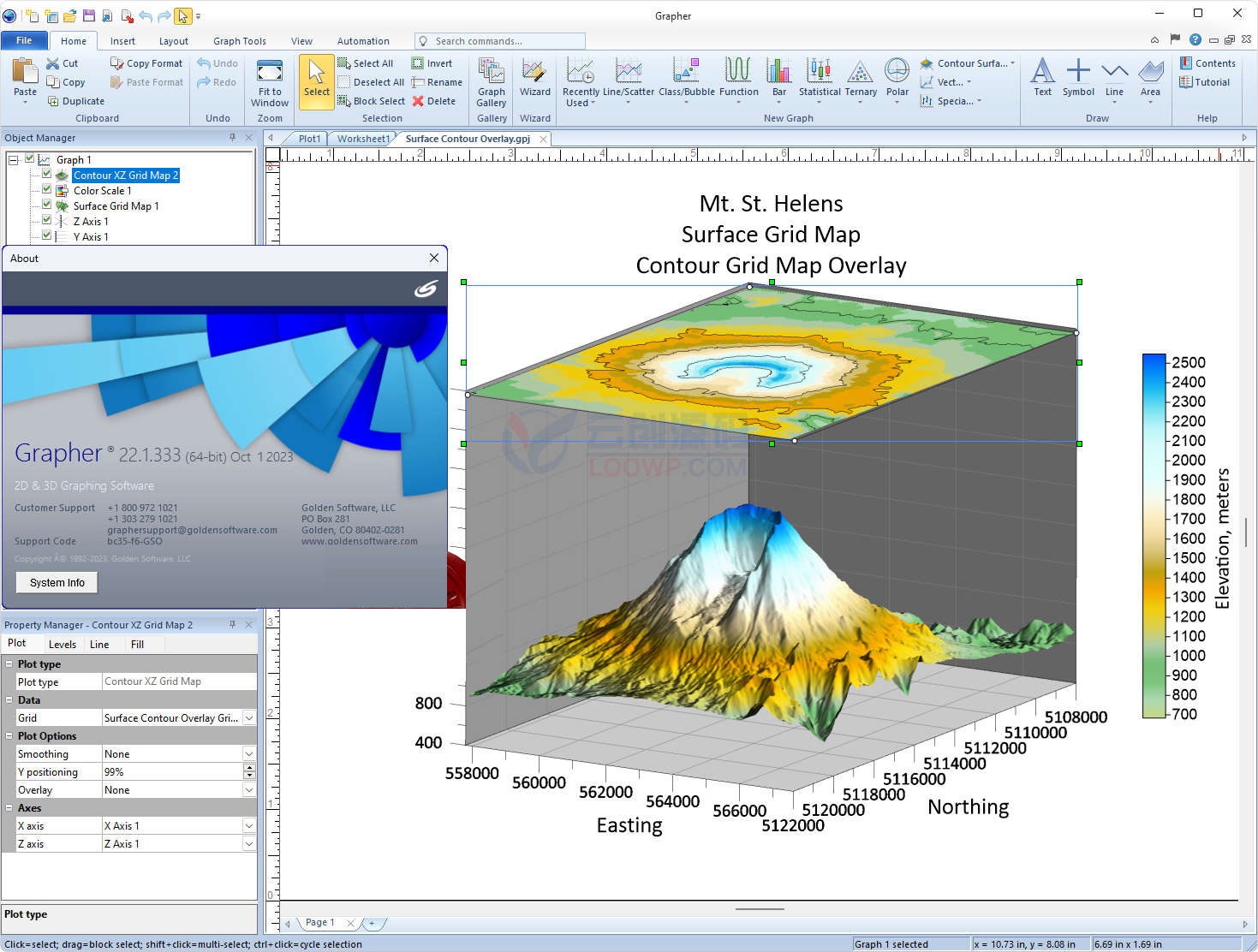Click the elevation color scale bar
This screenshot has height=952, width=1258.
pos(1154,536)
